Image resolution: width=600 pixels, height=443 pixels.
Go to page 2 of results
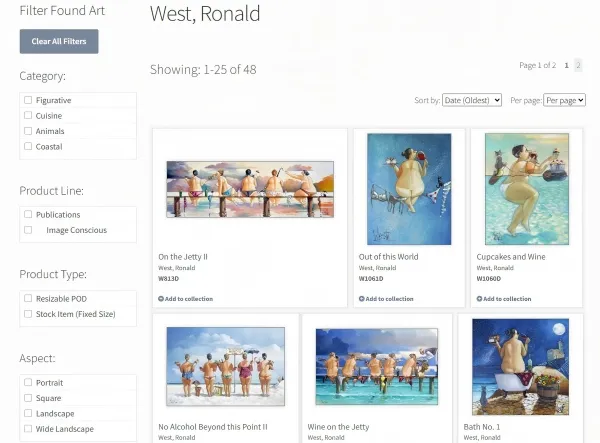coord(578,65)
